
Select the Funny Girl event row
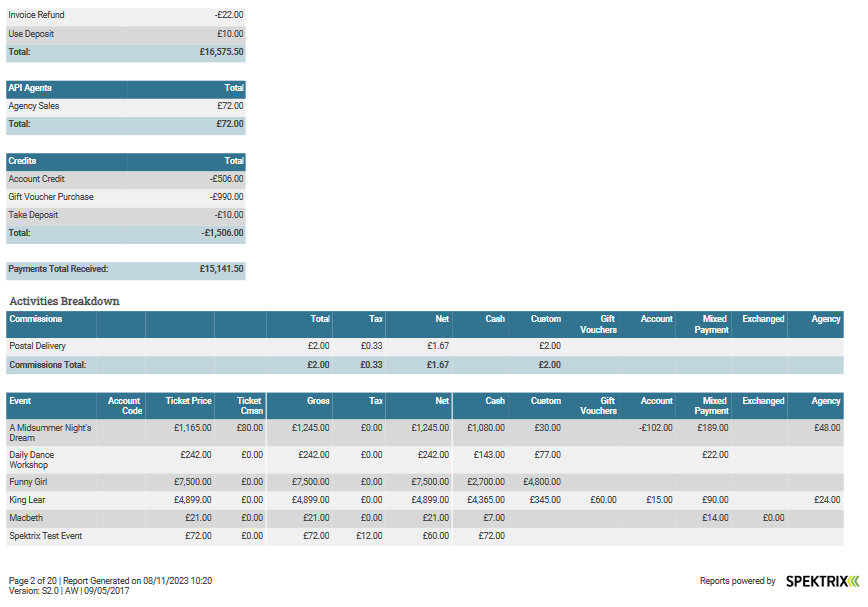(x=425, y=482)
